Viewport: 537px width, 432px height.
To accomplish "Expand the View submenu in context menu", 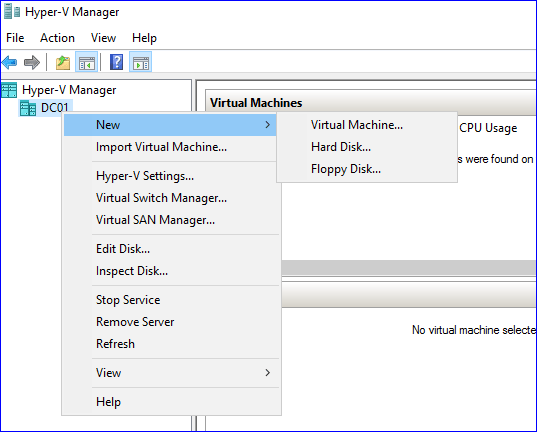I will point(171,373).
